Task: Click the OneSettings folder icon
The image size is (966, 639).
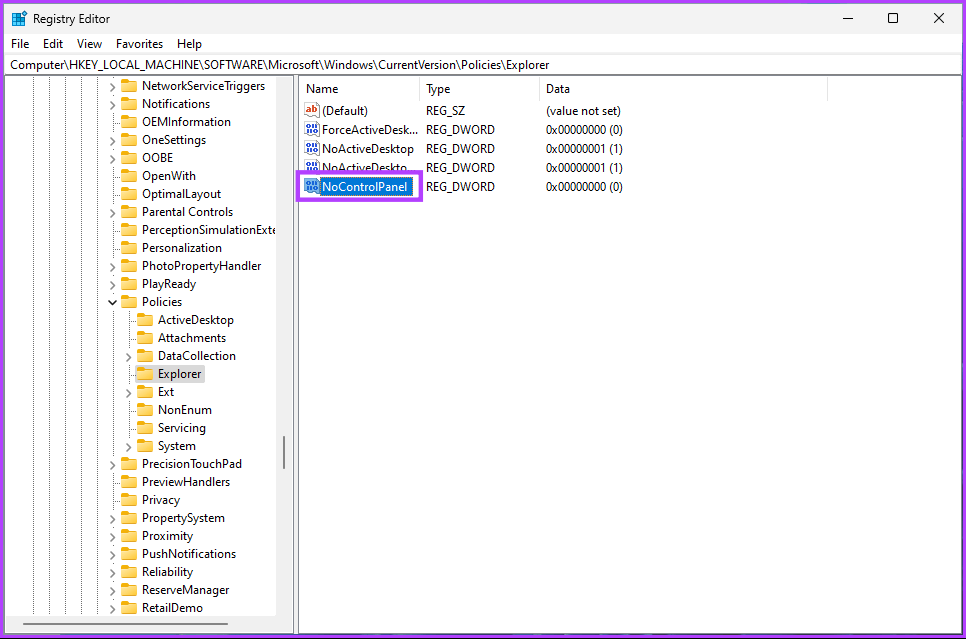Action: coord(129,140)
